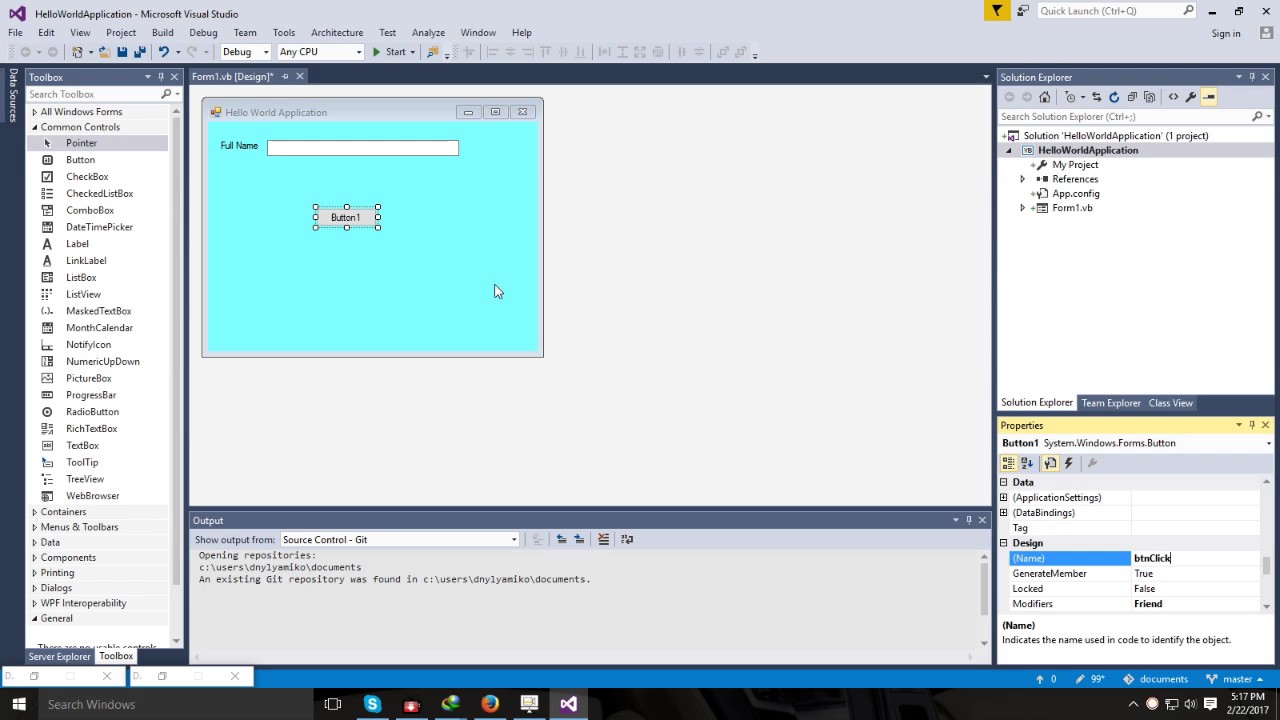The width and height of the screenshot is (1280, 720).
Task: Toggle word wrap icon in Output panel
Action: [x=627, y=539]
